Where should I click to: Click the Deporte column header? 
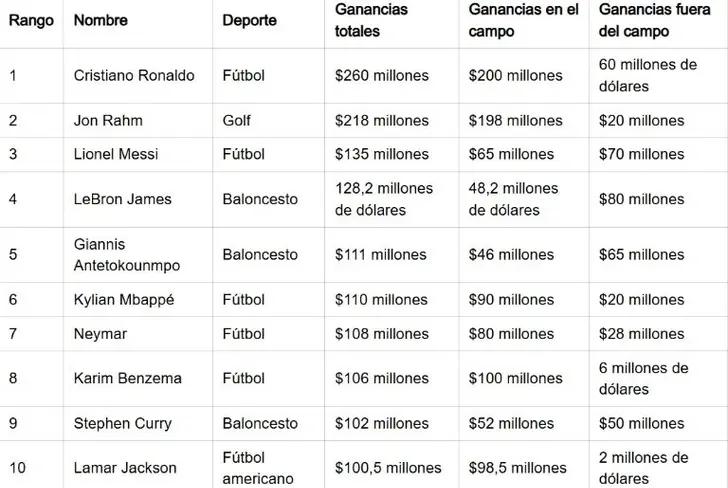tap(249, 21)
